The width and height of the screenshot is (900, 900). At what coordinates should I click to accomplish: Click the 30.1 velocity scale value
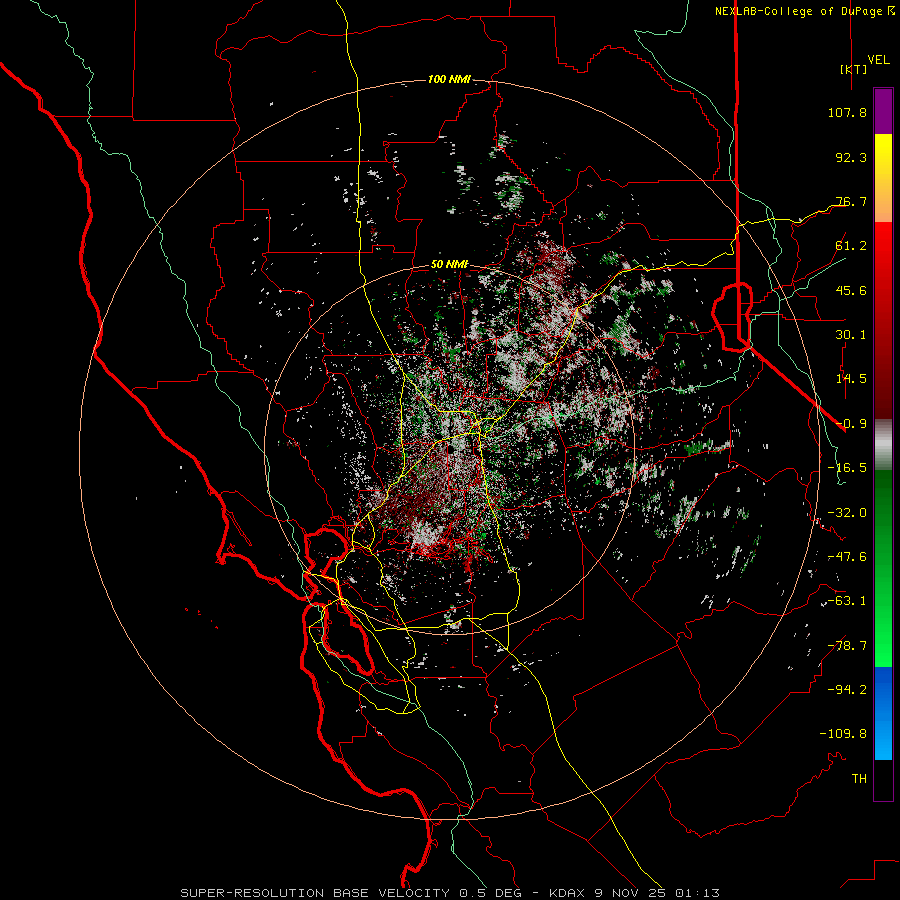851,335
